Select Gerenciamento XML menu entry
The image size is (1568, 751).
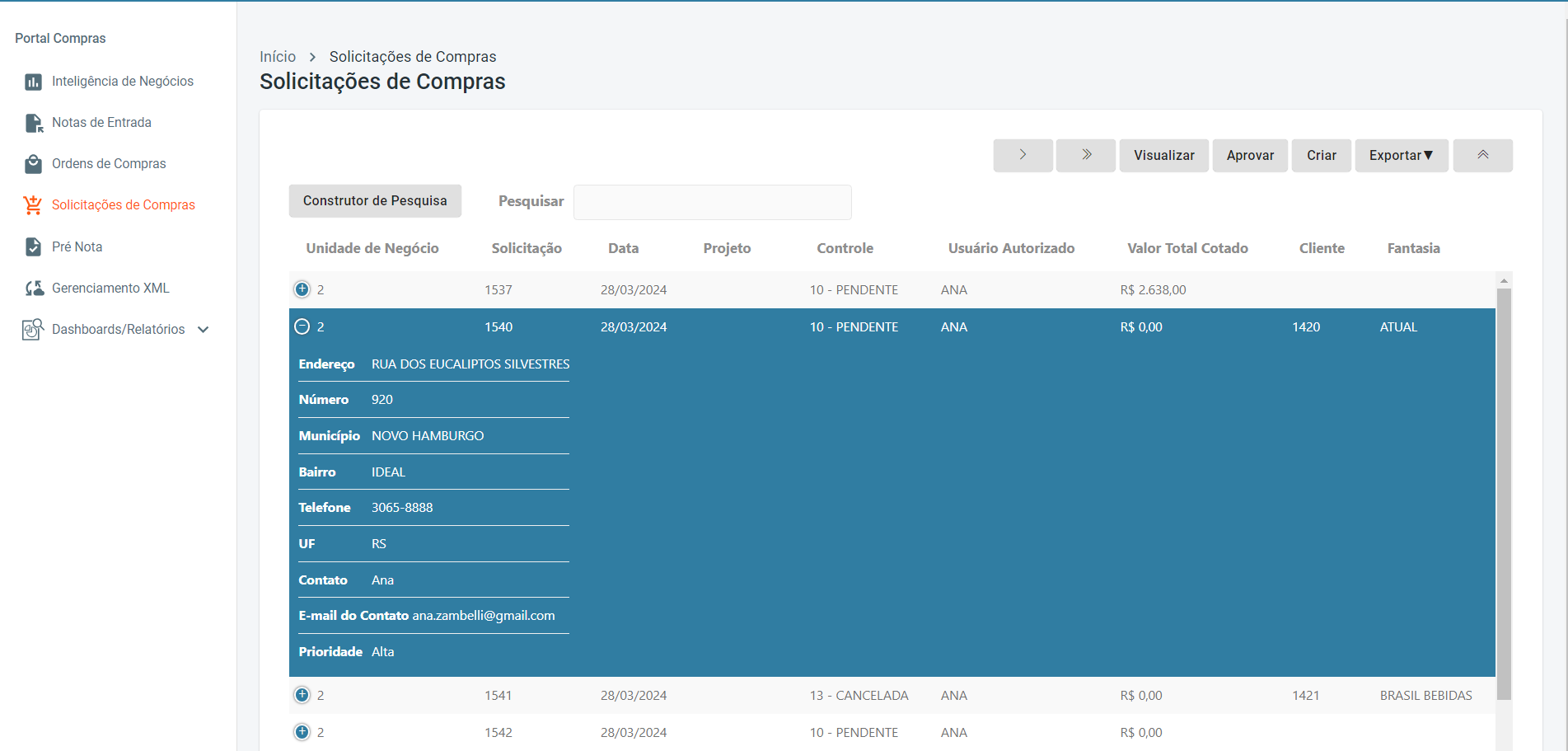coord(110,289)
